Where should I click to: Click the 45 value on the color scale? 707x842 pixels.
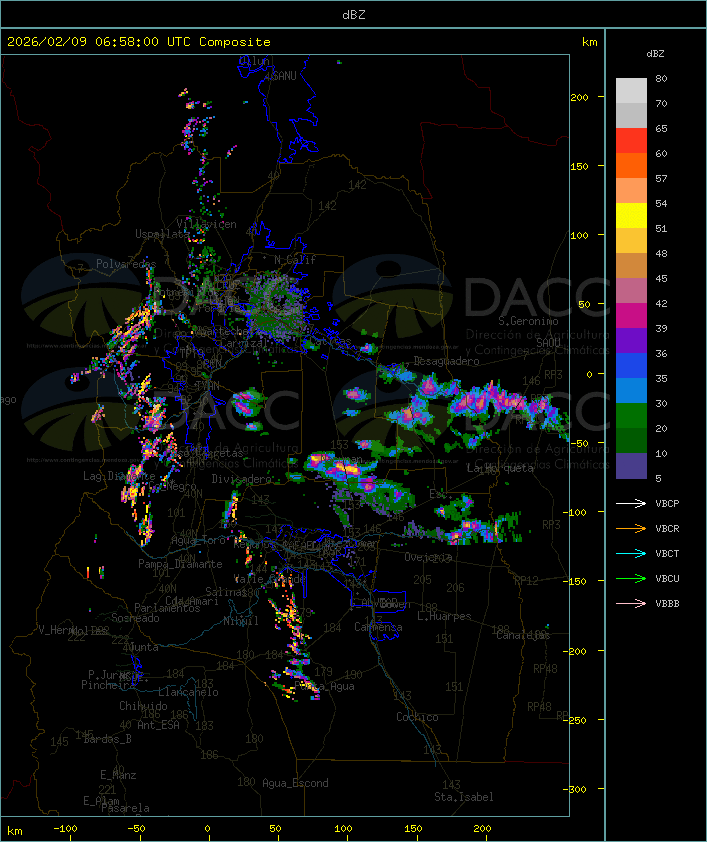pyautogui.click(x=661, y=279)
